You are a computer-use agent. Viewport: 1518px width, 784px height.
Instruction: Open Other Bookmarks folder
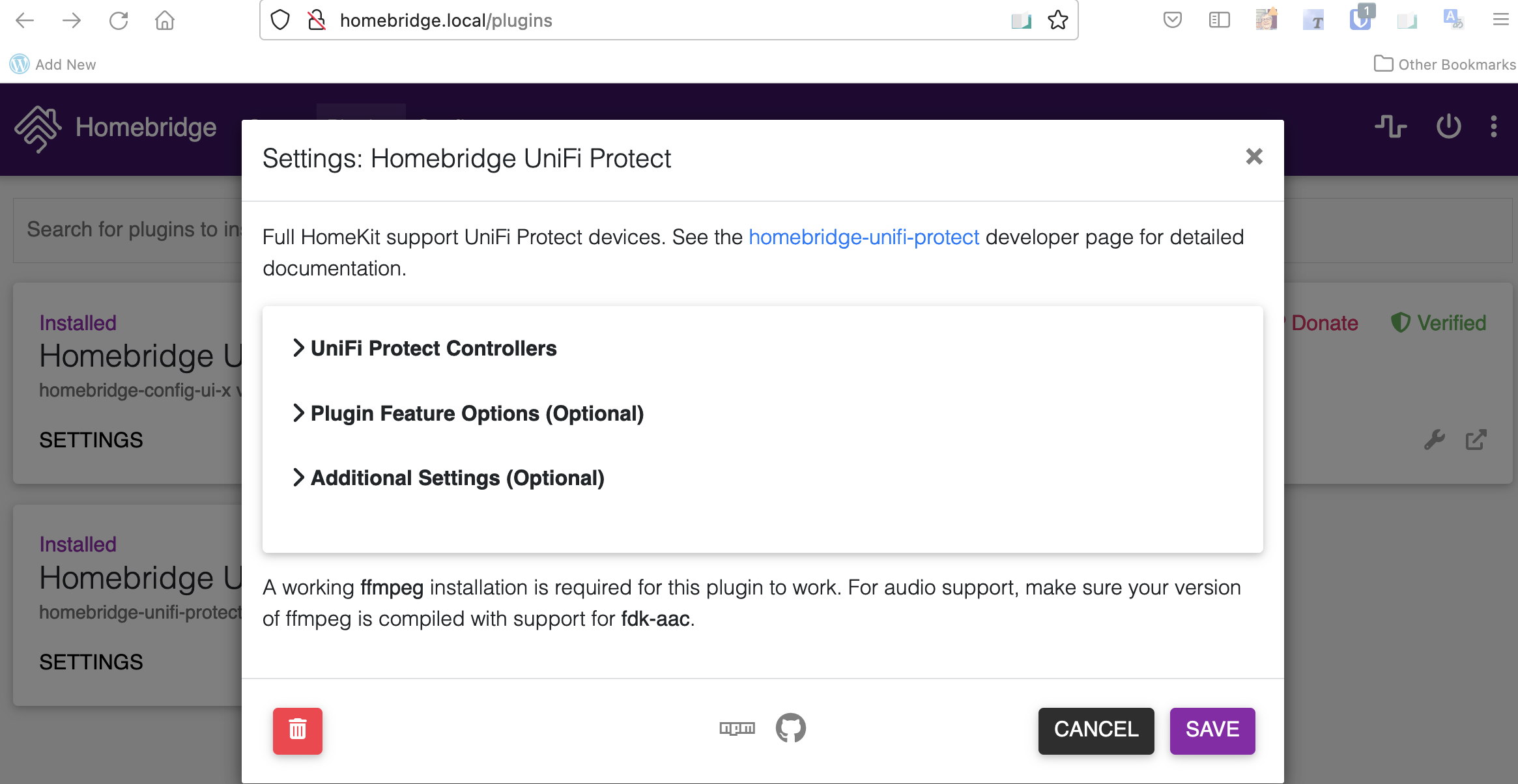click(1445, 64)
